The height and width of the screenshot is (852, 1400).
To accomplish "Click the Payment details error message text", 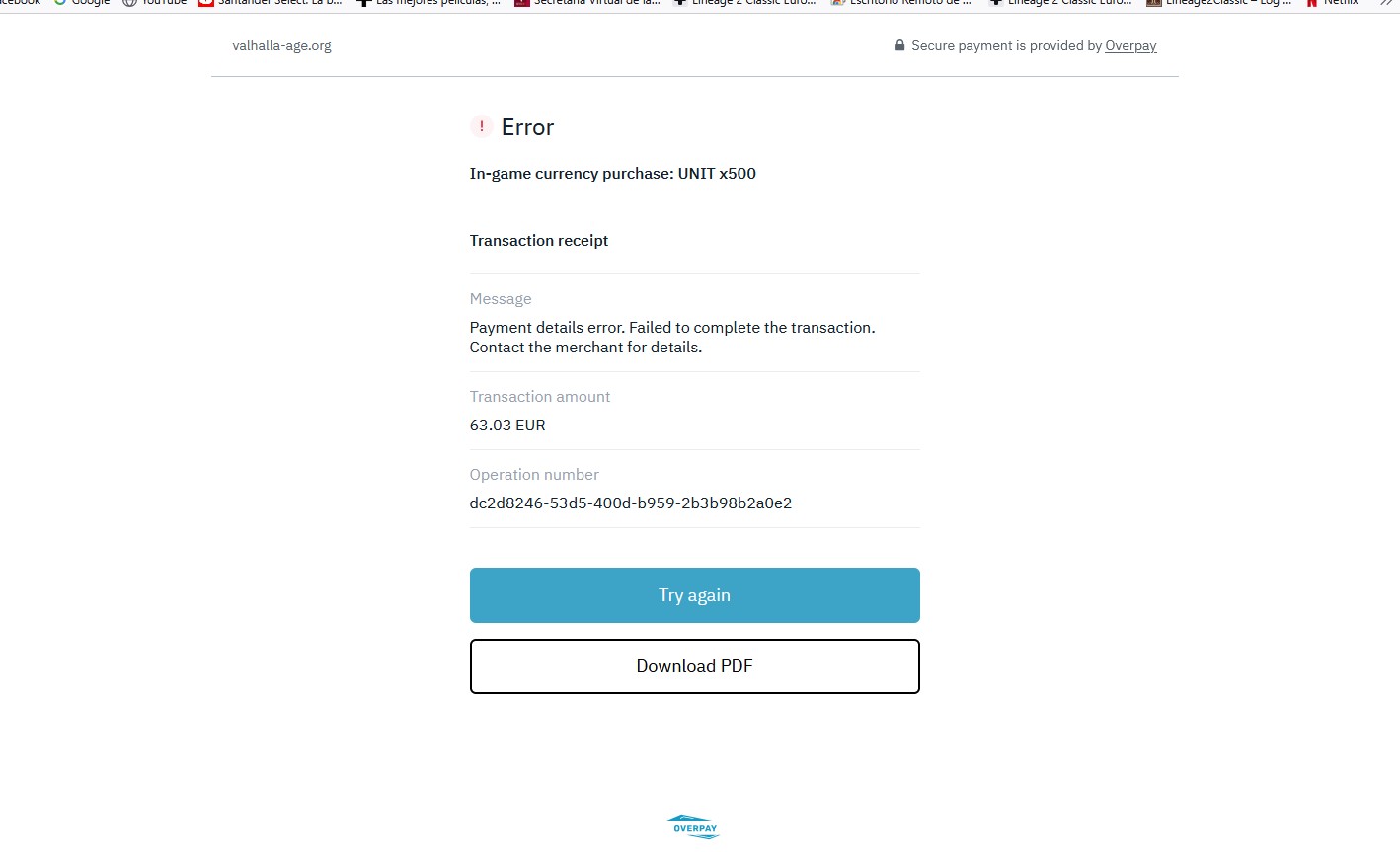I will click(672, 337).
